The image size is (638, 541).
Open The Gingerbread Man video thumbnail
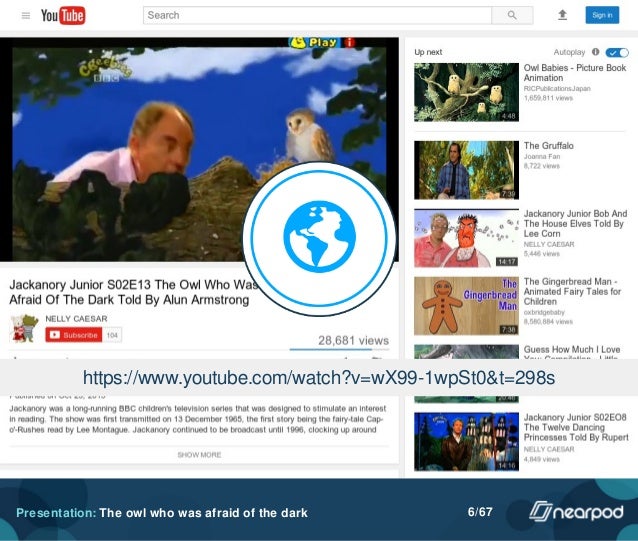(466, 306)
